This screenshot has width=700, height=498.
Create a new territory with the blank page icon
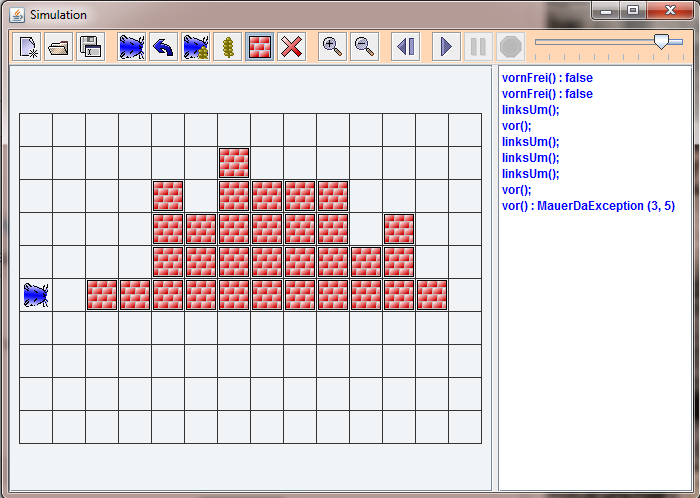pyautogui.click(x=27, y=46)
